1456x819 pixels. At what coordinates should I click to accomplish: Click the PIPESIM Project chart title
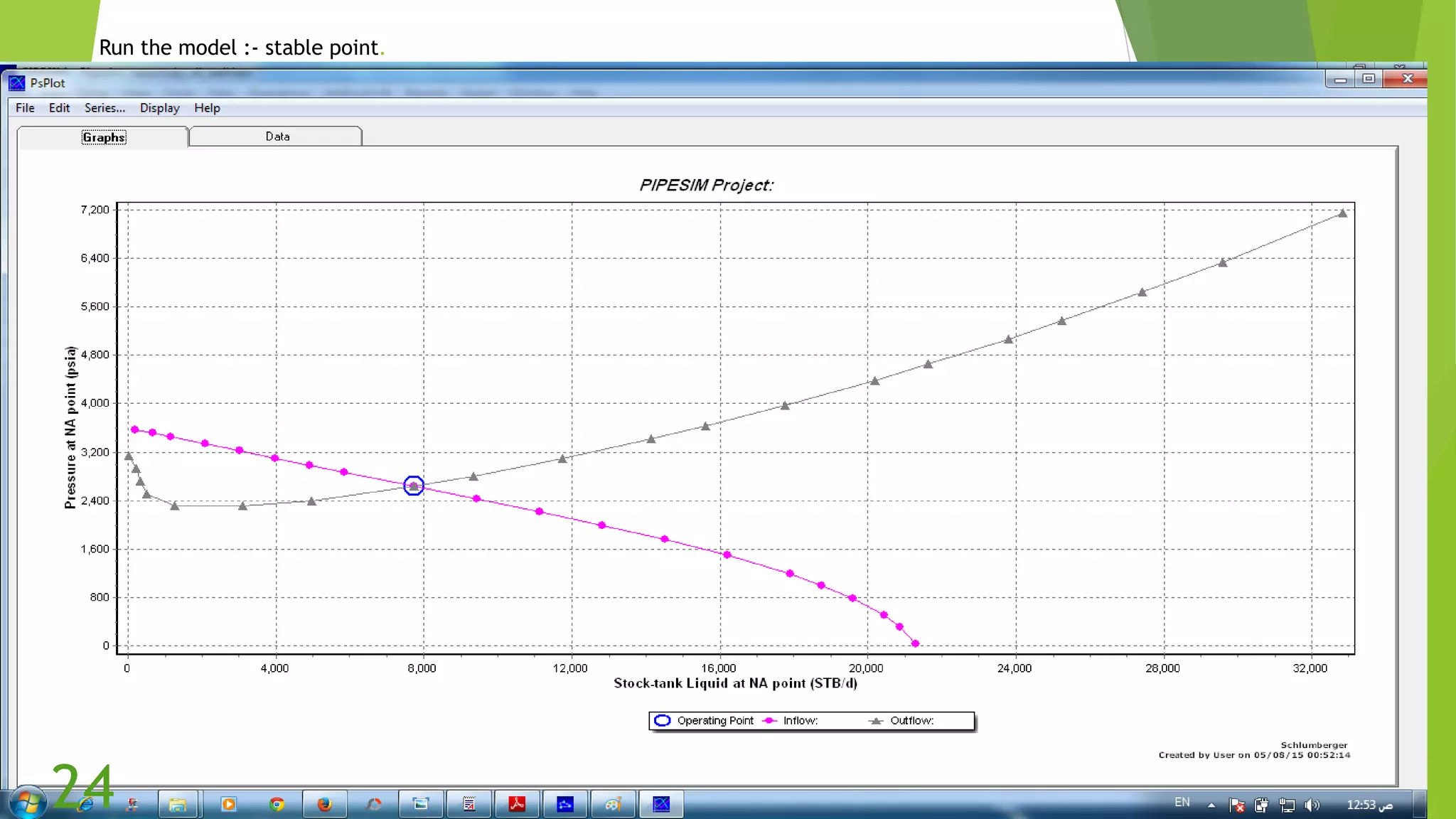click(x=706, y=186)
